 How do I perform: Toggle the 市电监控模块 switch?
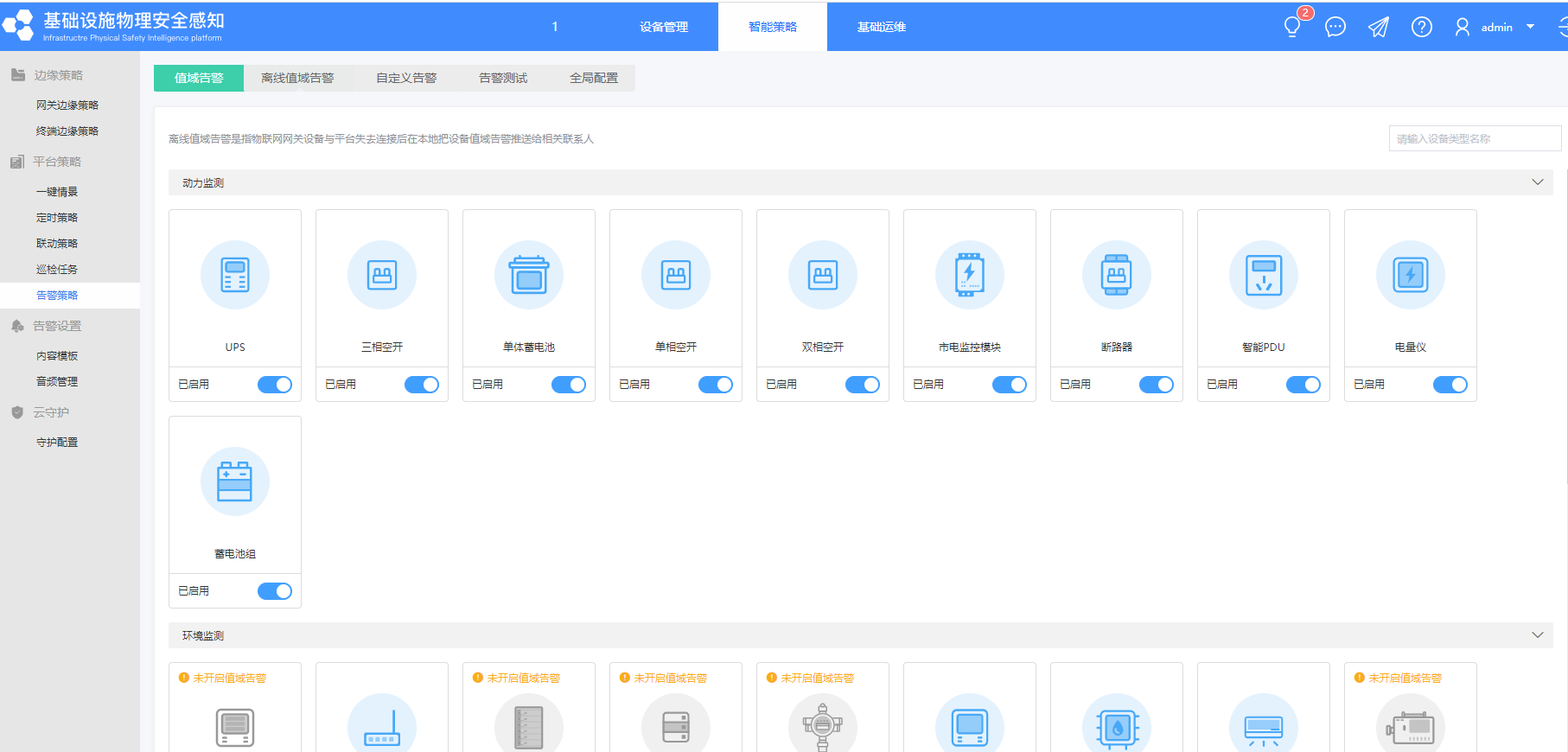point(1010,385)
